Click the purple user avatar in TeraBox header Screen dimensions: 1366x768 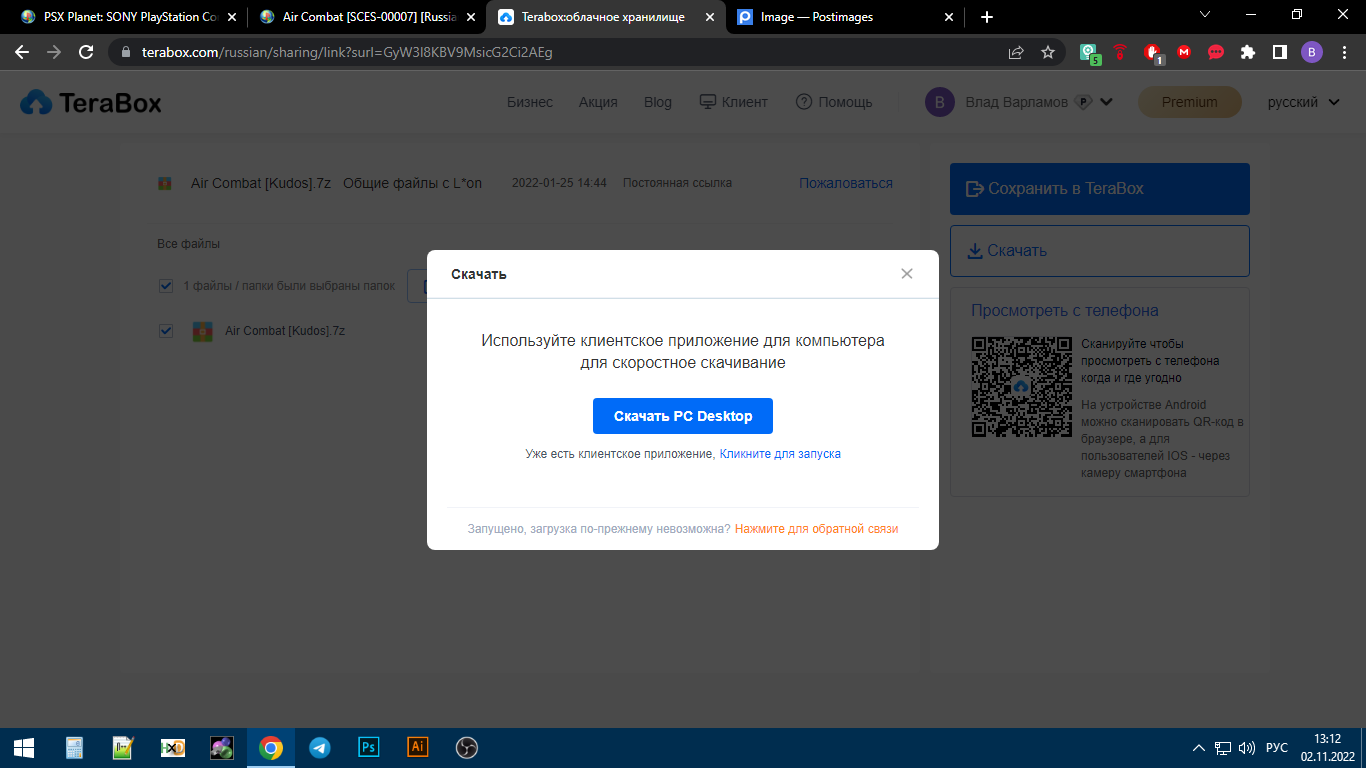(x=939, y=102)
